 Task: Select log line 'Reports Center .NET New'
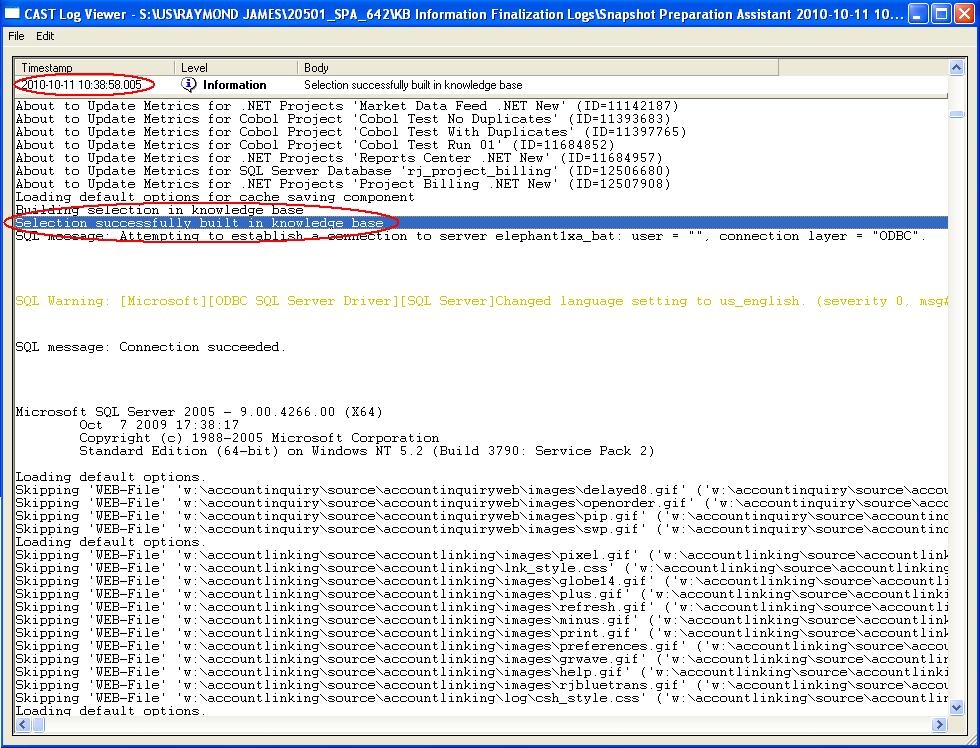[x=339, y=158]
